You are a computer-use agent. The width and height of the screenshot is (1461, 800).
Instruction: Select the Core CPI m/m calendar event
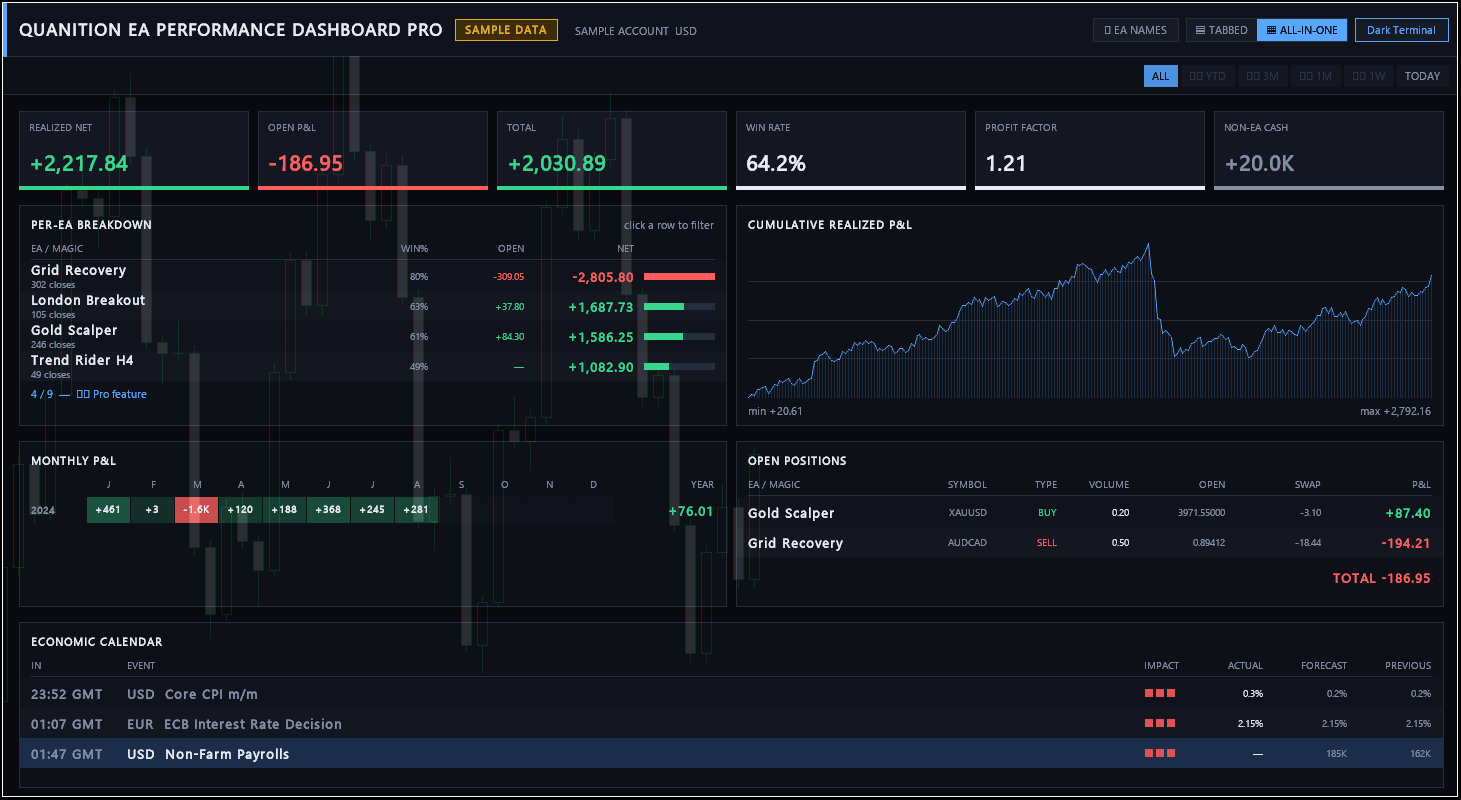731,693
